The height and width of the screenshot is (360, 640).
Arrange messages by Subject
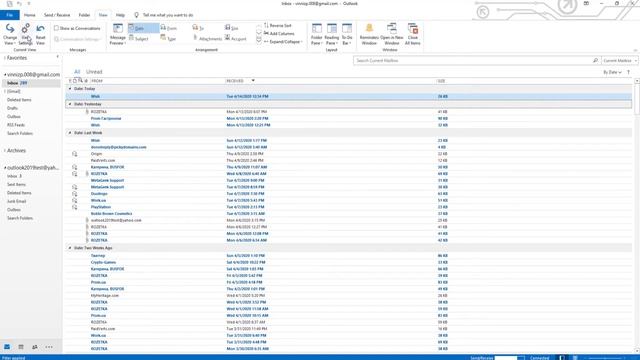pos(139,38)
